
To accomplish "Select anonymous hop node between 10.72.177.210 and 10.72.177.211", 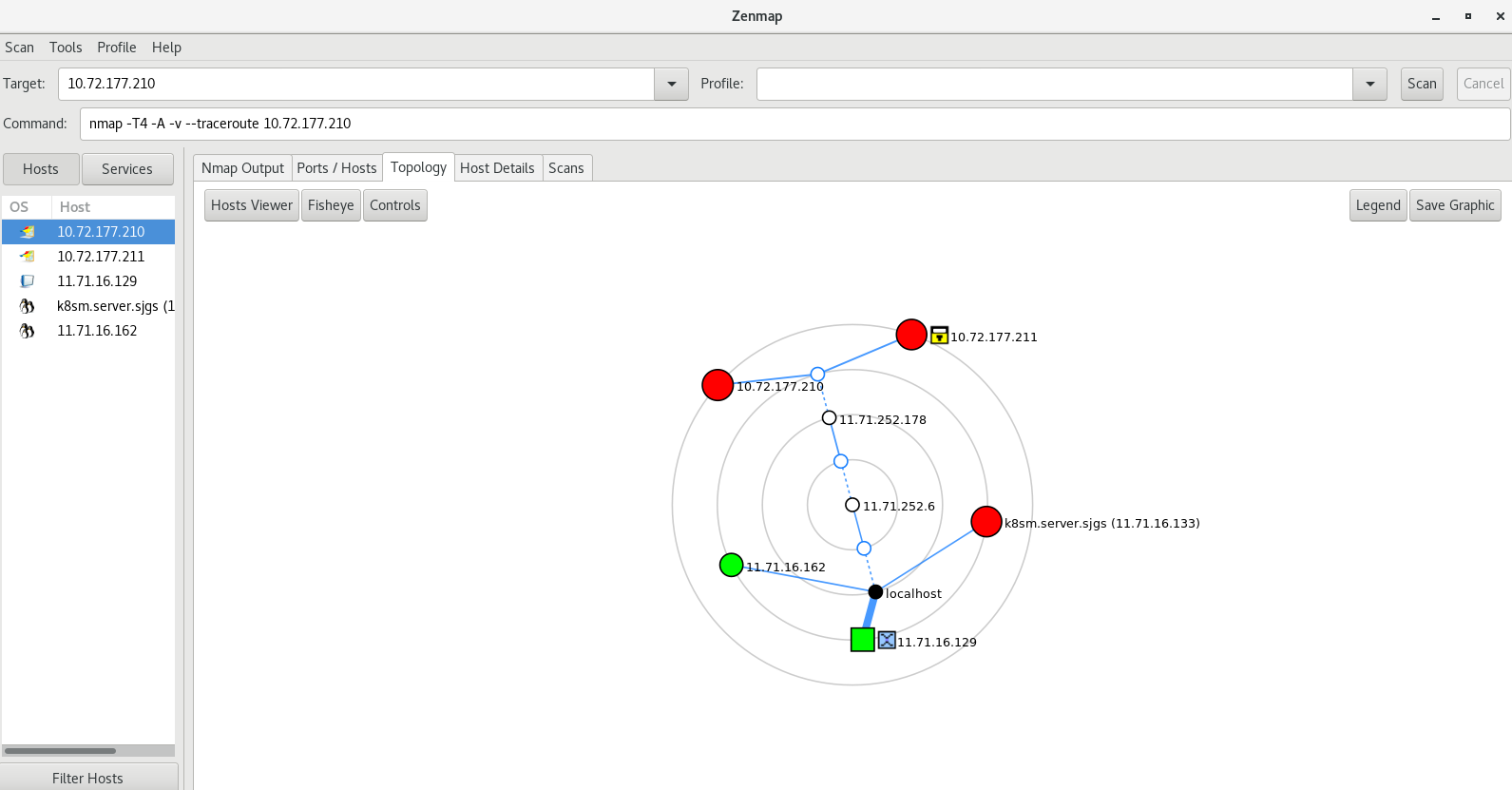I will point(817,374).
